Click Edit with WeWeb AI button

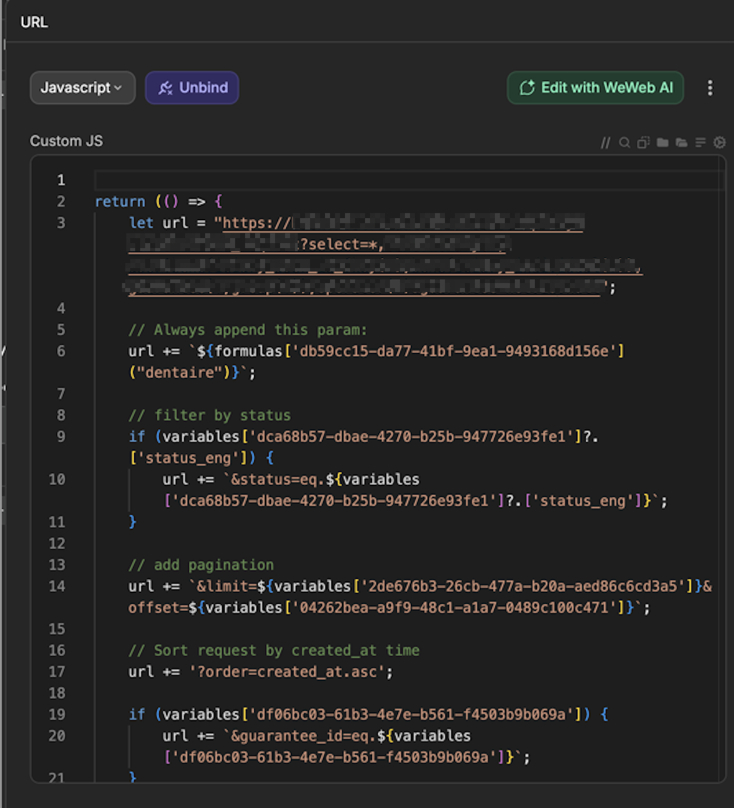(595, 88)
